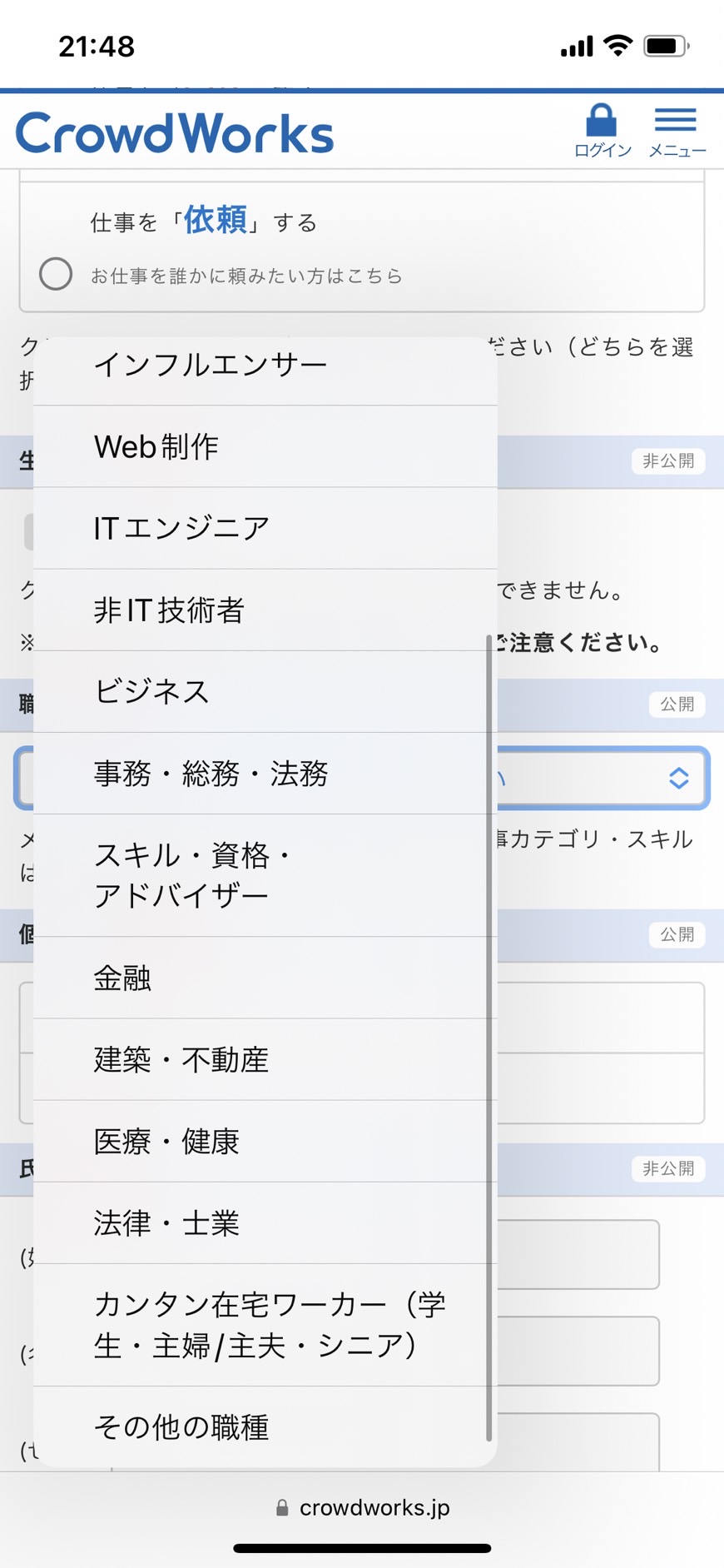Select 医療・健康 option
This screenshot has width=724, height=1568.
pyautogui.click(x=265, y=1141)
